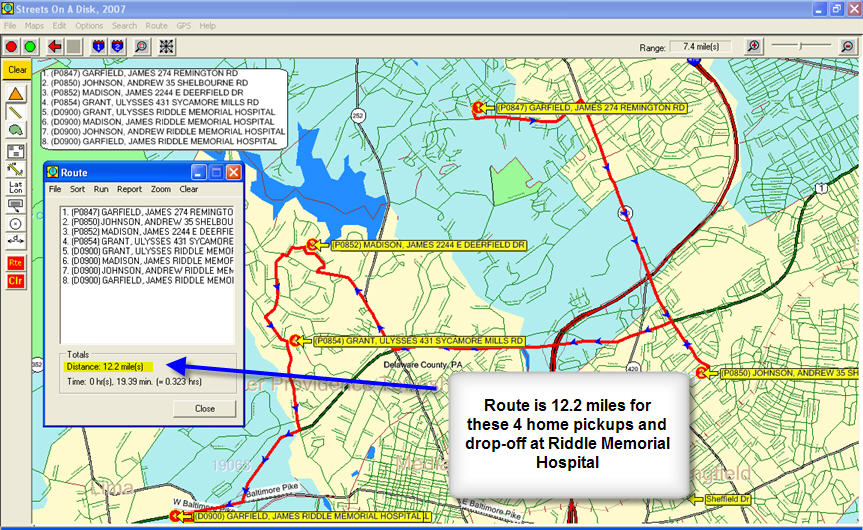Click the yellow Clear button on sidebar

coord(17,70)
